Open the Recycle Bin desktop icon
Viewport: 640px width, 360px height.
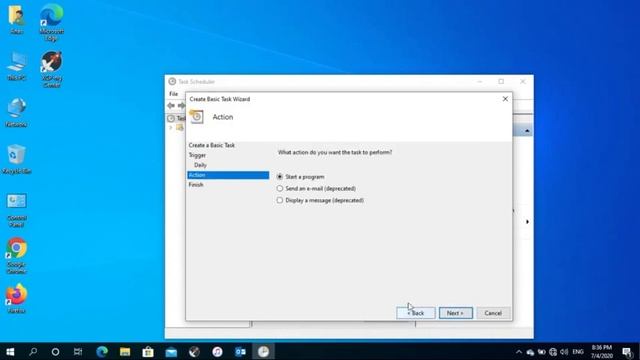pyautogui.click(x=16, y=159)
